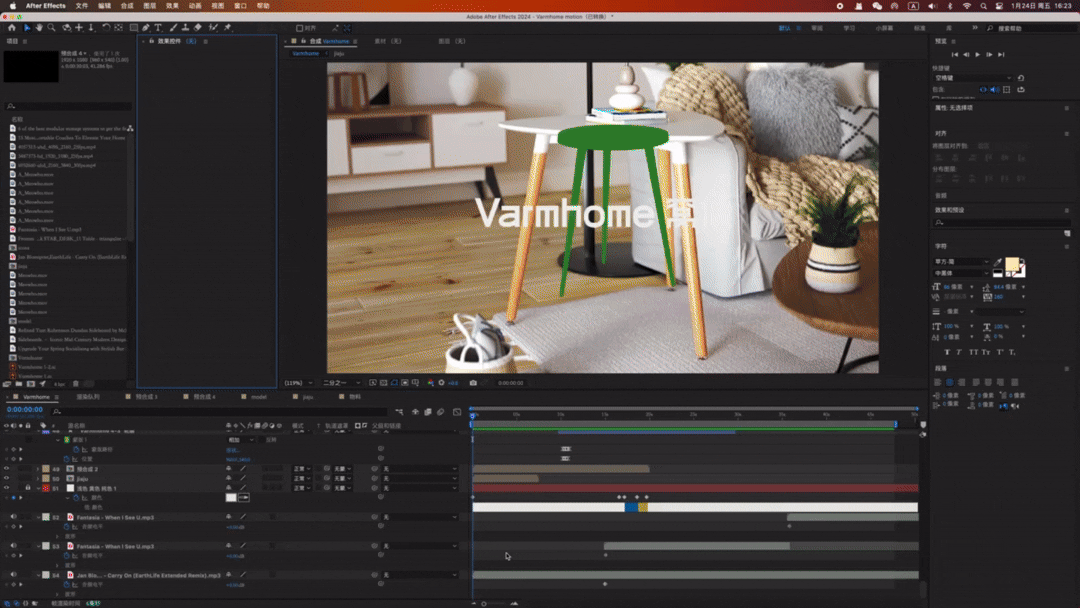This screenshot has width=1080, height=608.
Task: Jump to the first frame in Preview
Action: click(955, 54)
